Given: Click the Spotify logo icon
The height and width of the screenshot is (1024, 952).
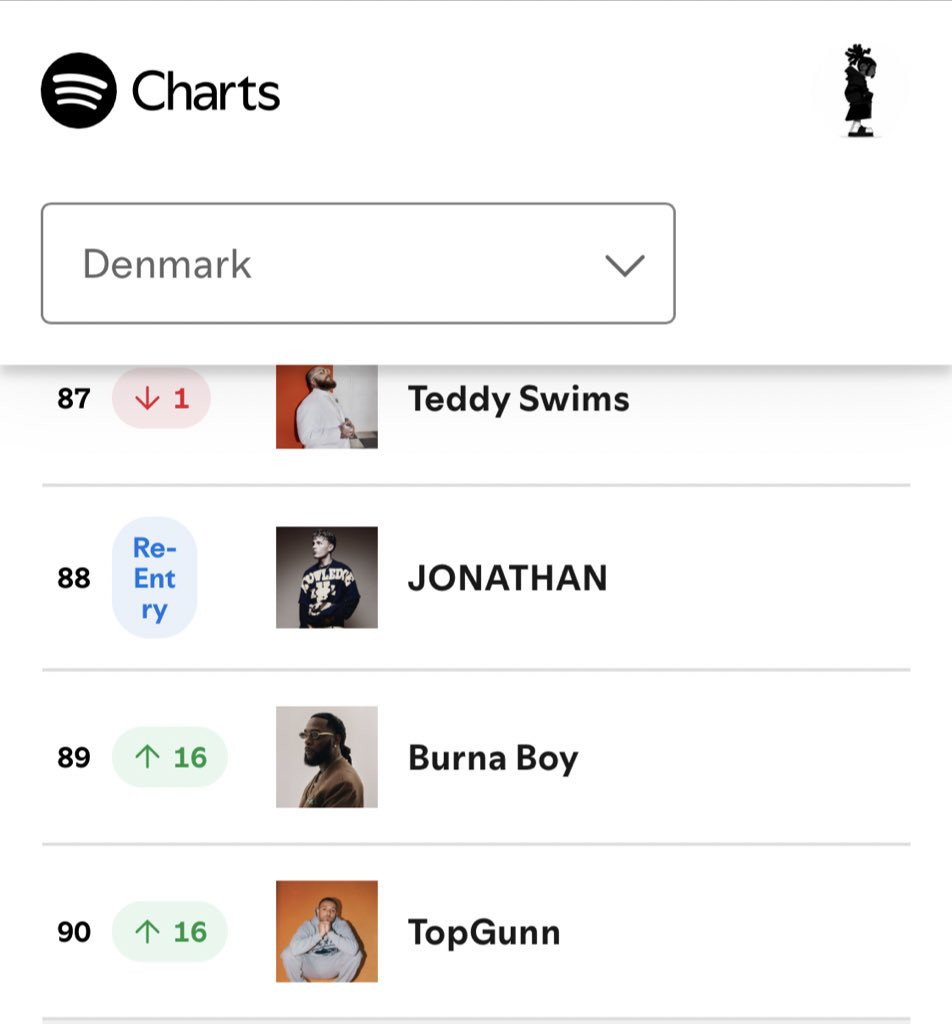Looking at the screenshot, I should [79, 91].
